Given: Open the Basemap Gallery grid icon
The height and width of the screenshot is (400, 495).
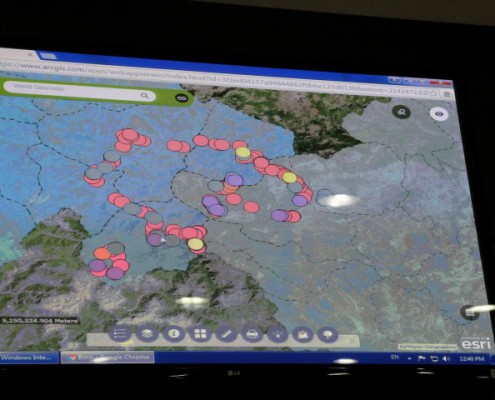Looking at the screenshot, I should [200, 333].
